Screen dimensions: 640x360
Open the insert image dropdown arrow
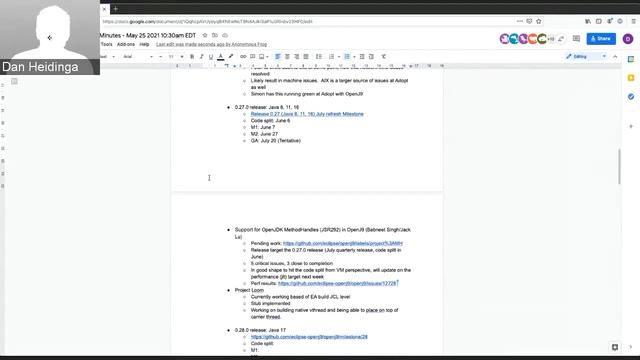pos(267,57)
